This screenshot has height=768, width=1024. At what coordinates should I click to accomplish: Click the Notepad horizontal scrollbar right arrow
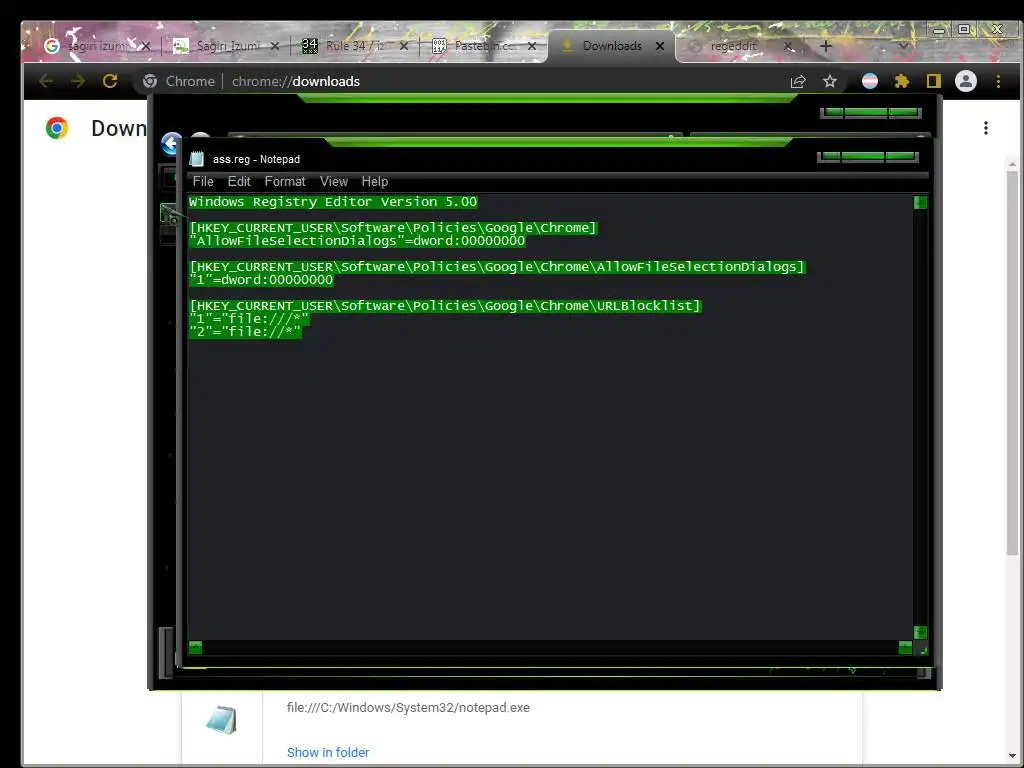pos(905,647)
